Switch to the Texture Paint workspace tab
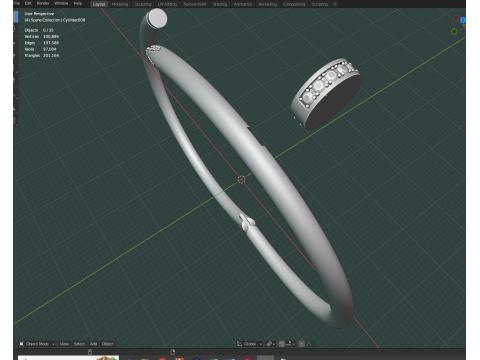Viewport: 480px width, 360px height. [195, 4]
